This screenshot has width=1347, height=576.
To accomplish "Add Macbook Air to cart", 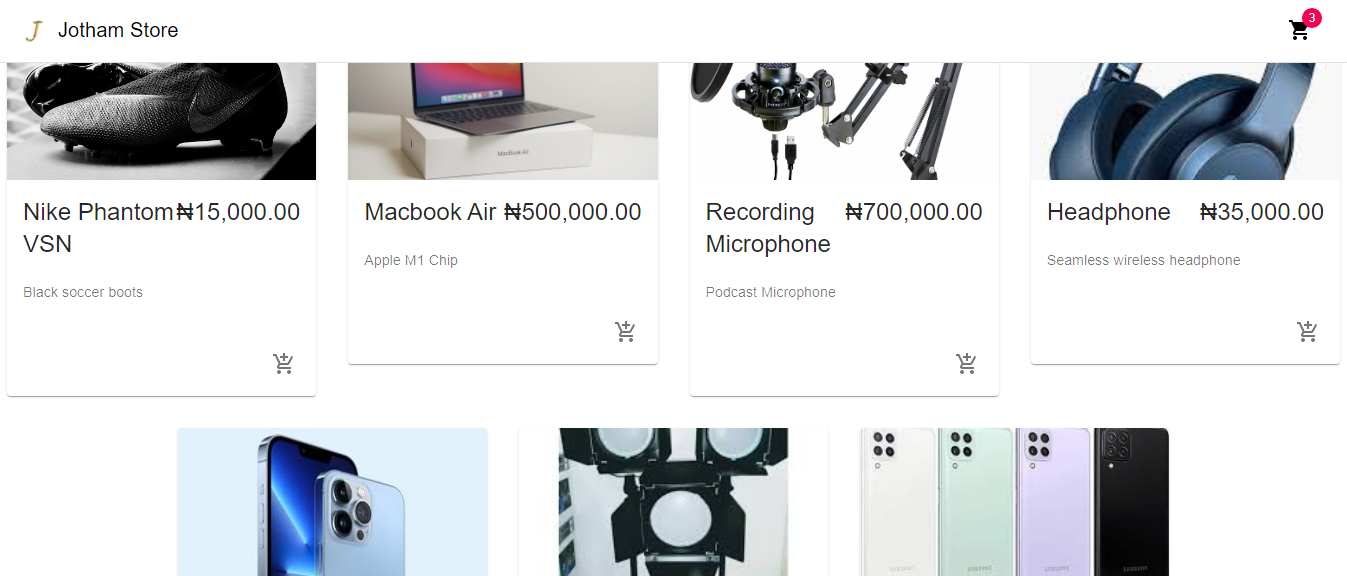I will (x=625, y=331).
